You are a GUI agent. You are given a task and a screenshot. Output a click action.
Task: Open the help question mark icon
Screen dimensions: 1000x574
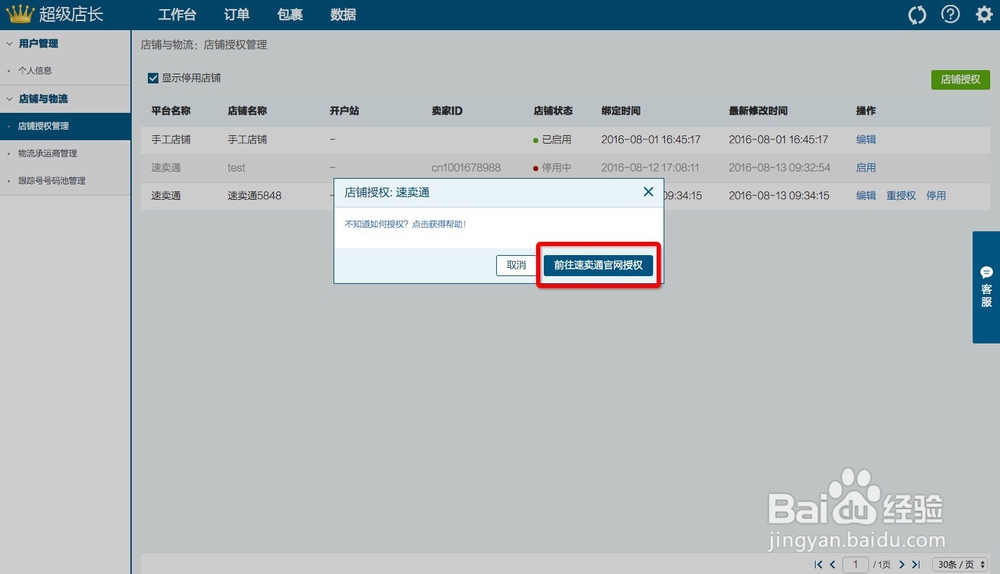950,14
